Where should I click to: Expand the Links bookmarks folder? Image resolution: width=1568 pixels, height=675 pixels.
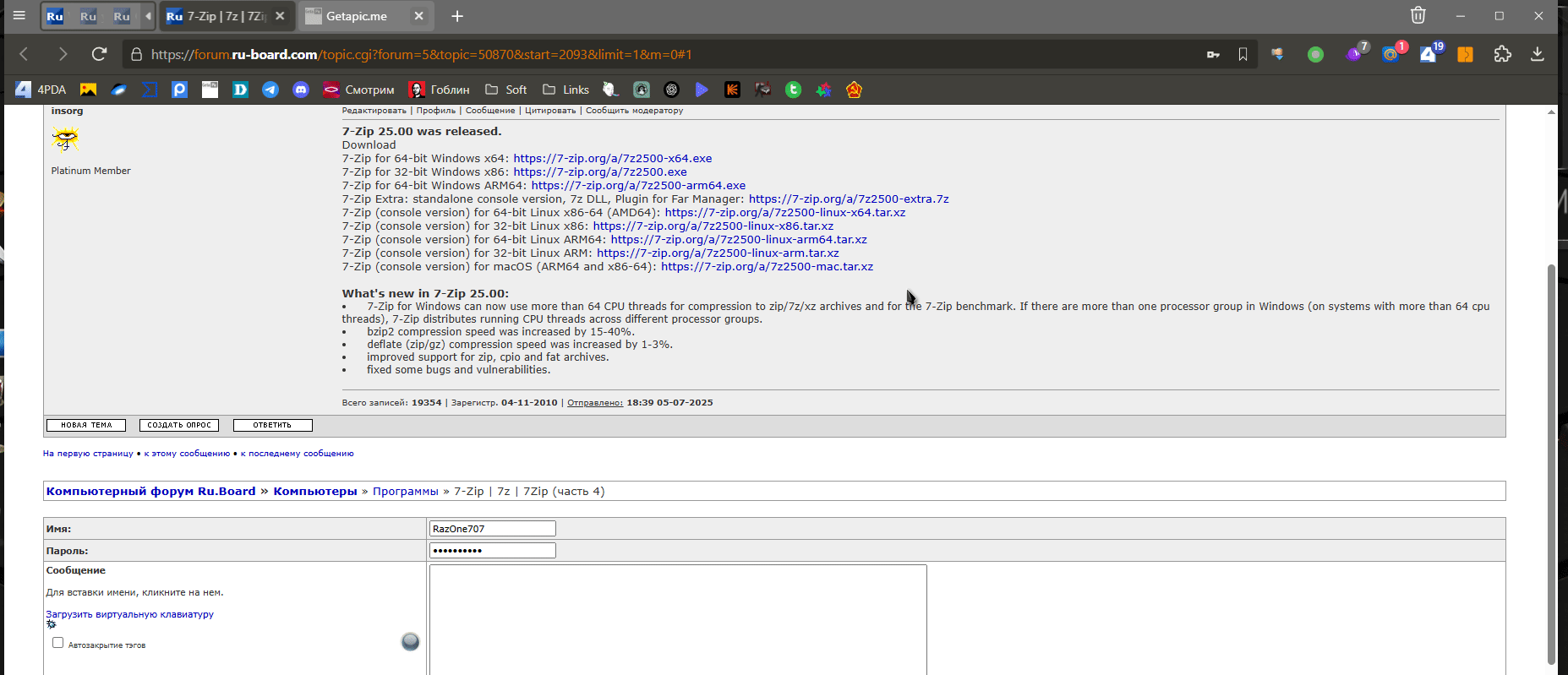pyautogui.click(x=565, y=90)
